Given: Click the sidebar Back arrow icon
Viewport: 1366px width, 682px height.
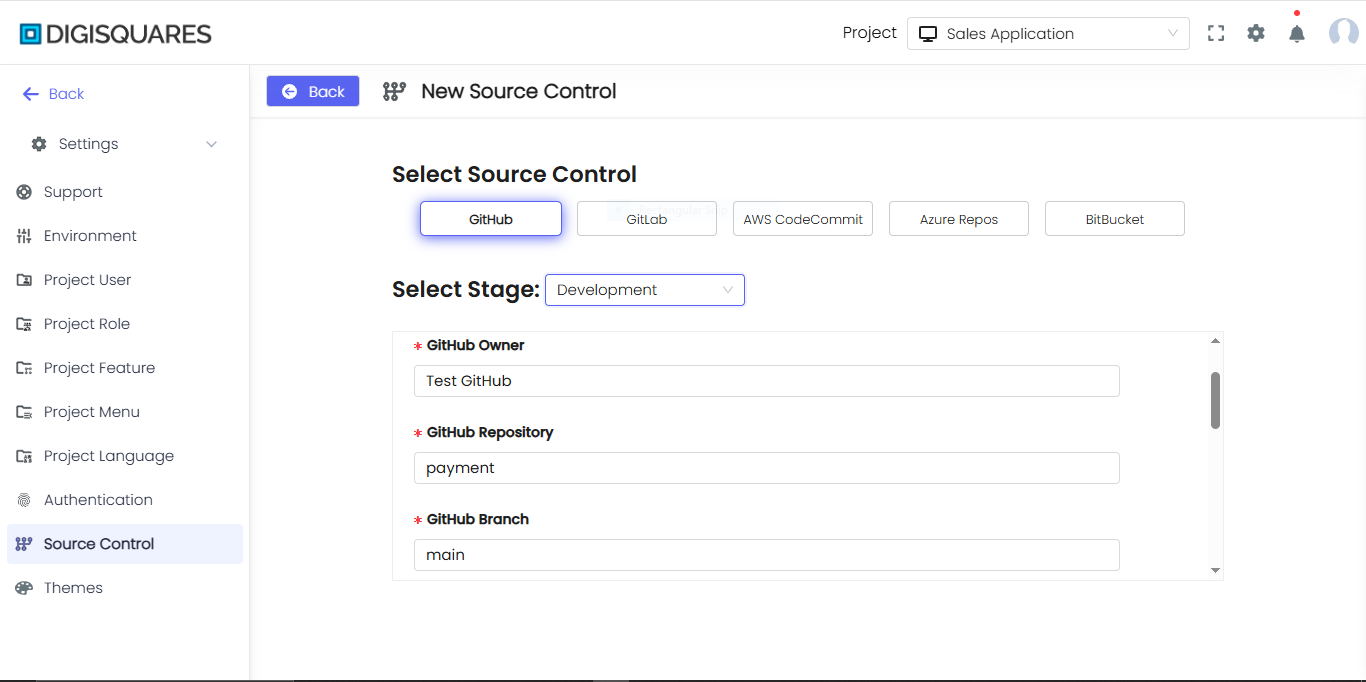Looking at the screenshot, I should (31, 94).
